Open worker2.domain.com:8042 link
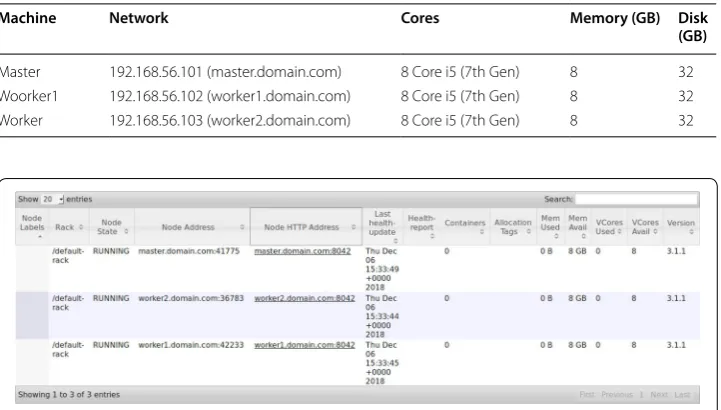Screen dimensions: 721x410 click(x=304, y=298)
